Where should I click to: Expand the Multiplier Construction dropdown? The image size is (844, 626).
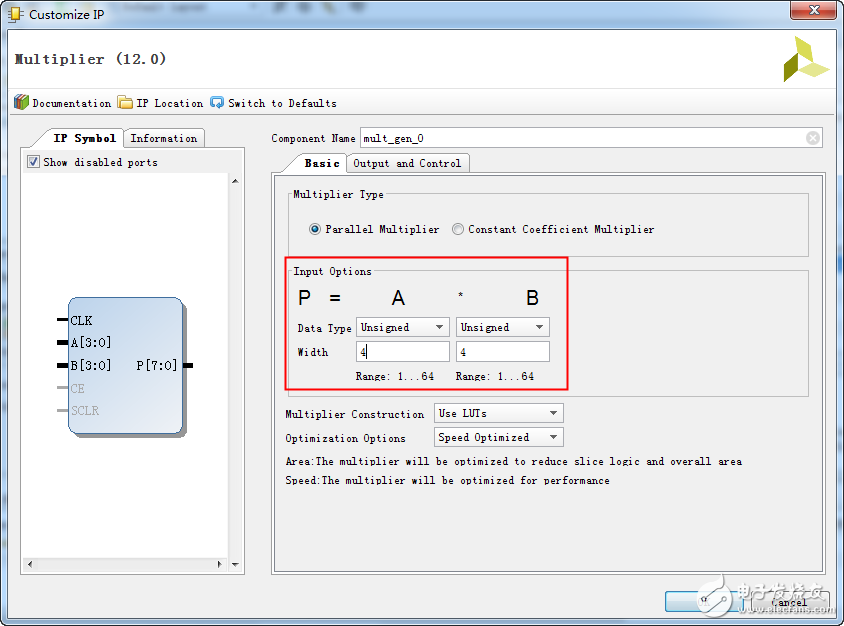[498, 413]
